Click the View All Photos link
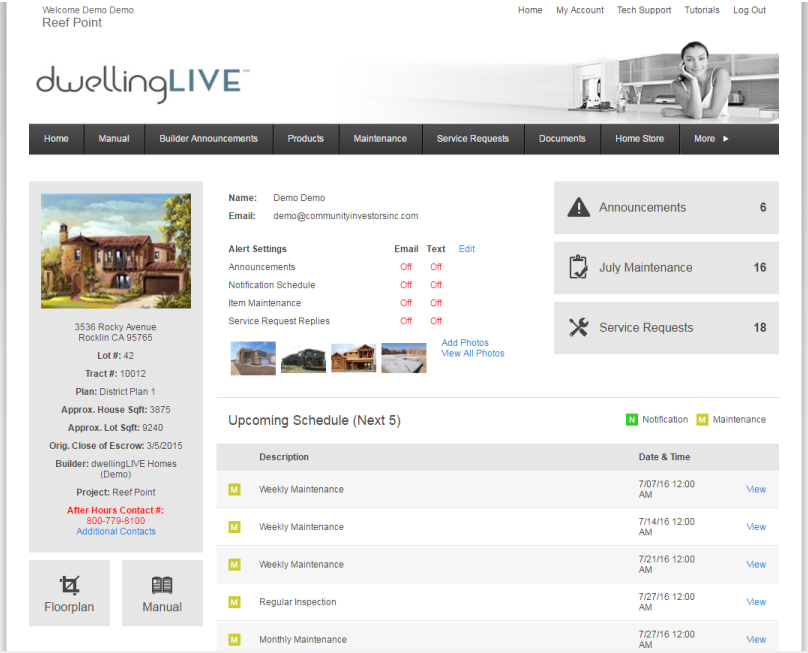Screen dimensions: 808x653 click(x=472, y=352)
